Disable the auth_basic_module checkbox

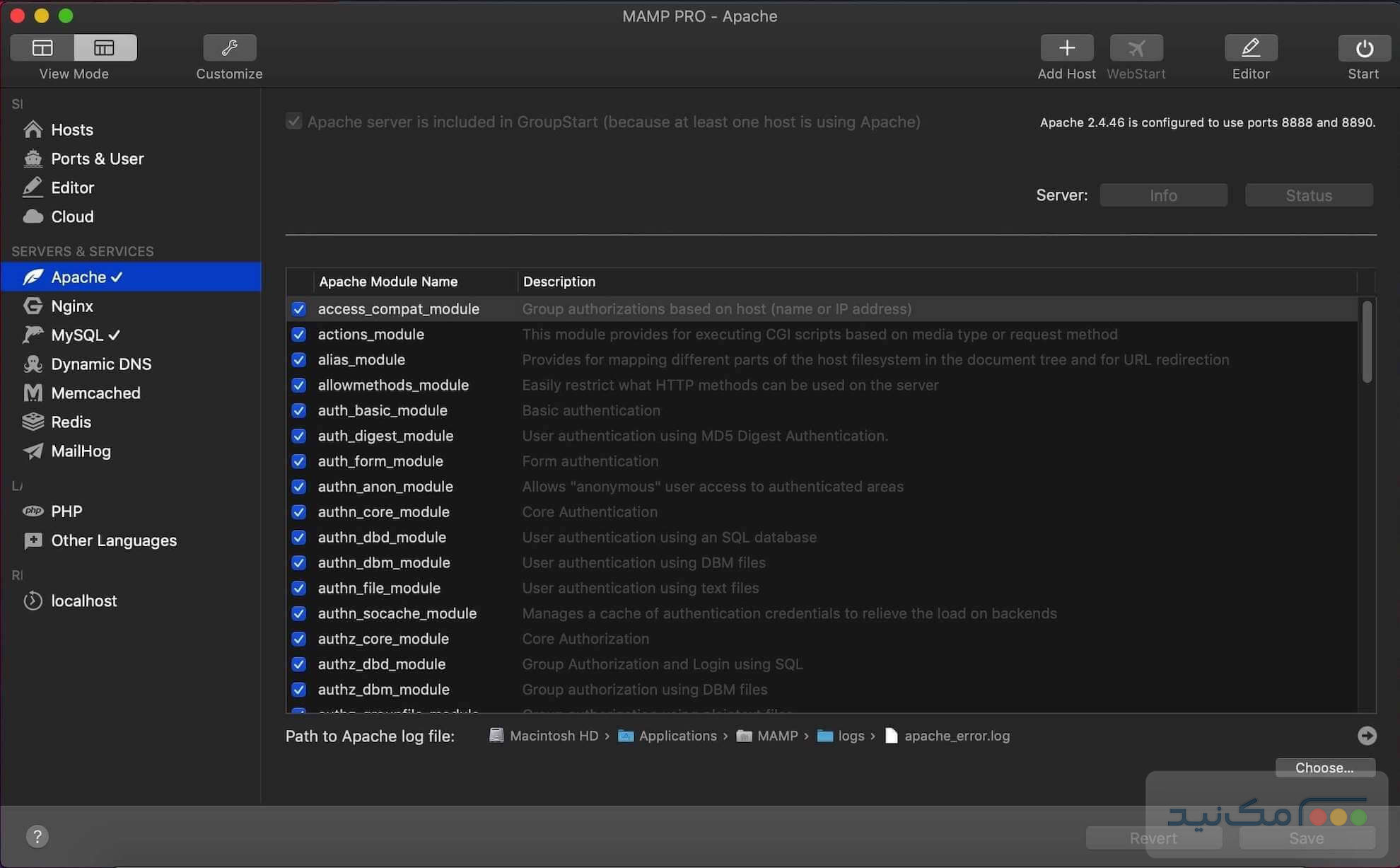click(299, 411)
